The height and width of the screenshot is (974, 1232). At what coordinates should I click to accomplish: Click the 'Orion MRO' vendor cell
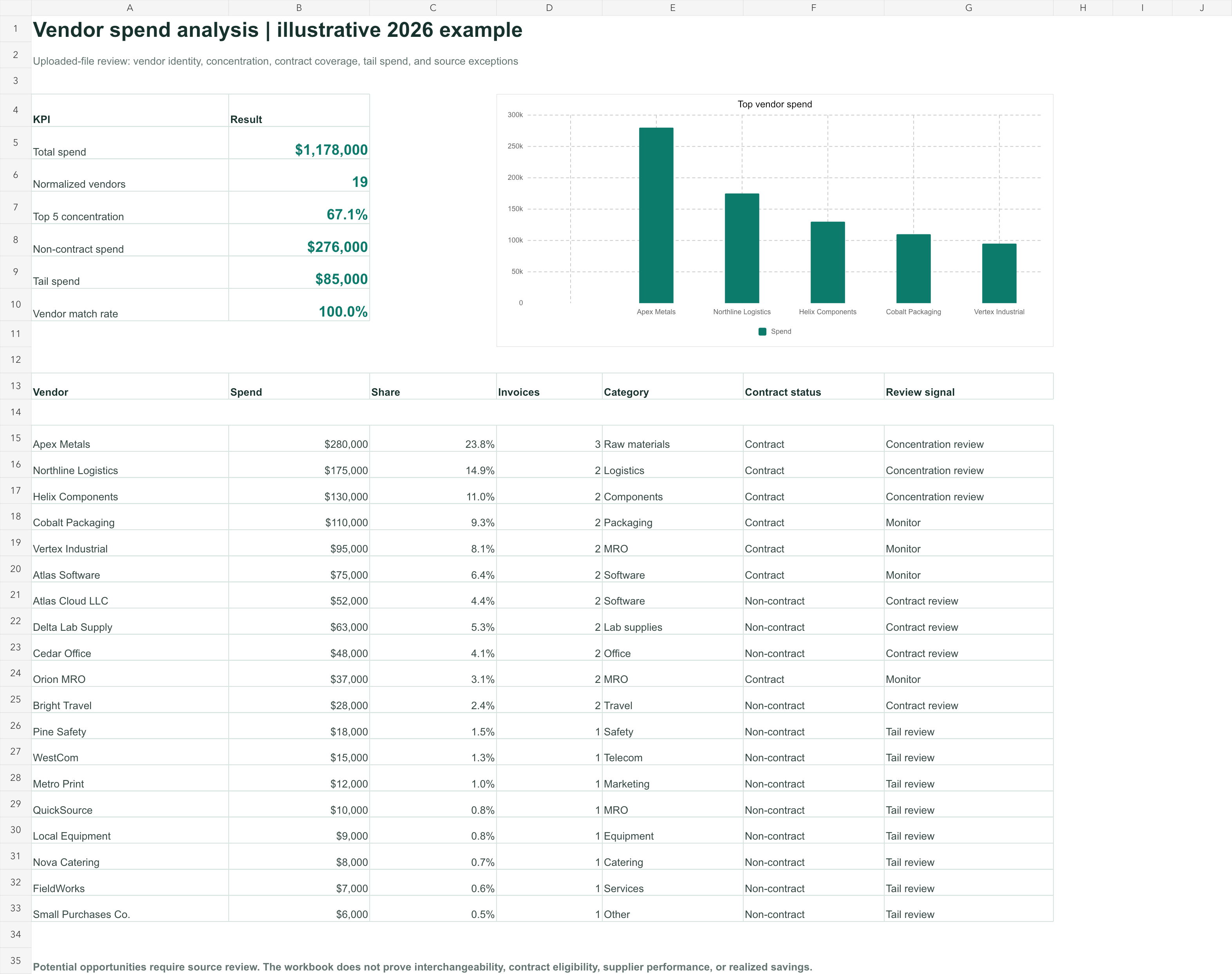click(130, 674)
